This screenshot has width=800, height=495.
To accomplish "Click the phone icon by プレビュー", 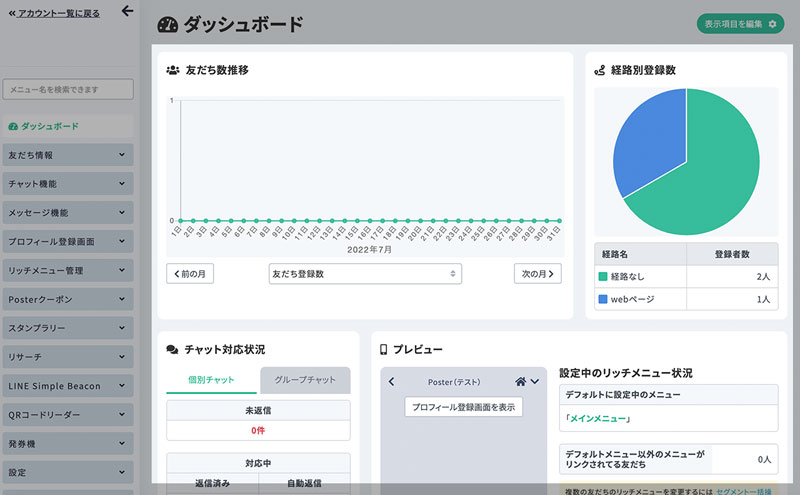I will pyautogui.click(x=383, y=350).
